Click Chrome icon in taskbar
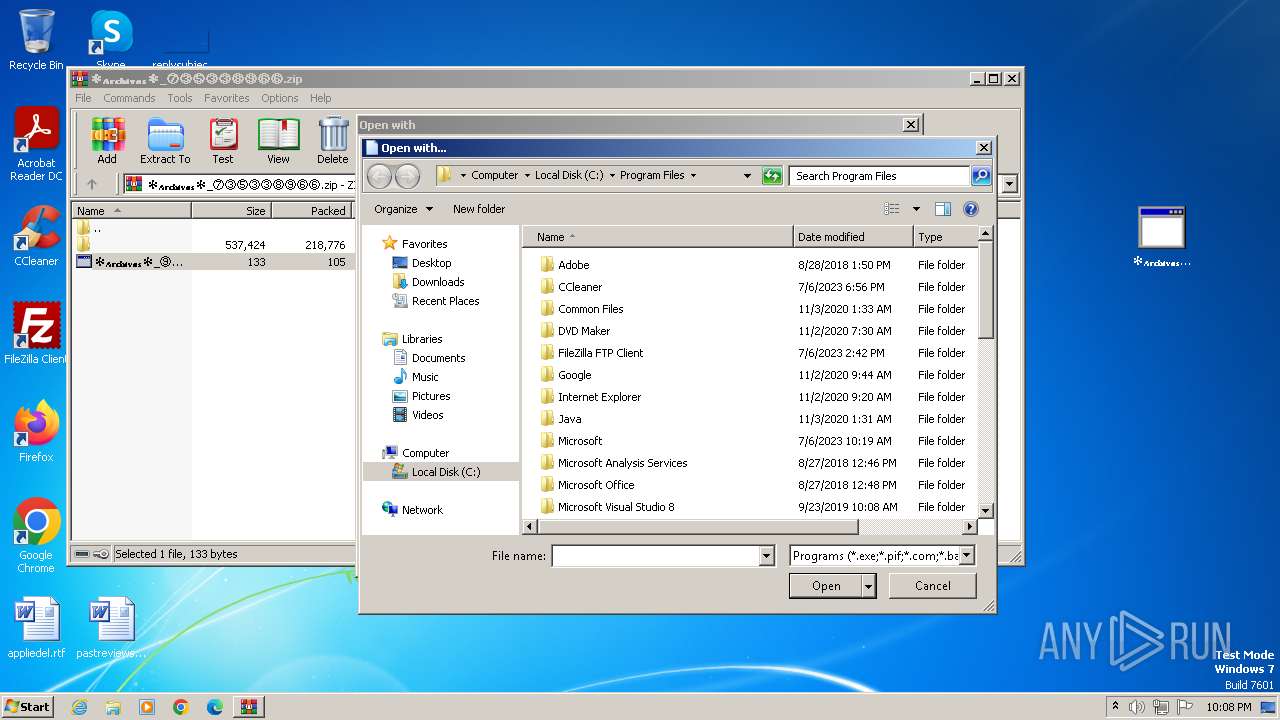 coord(181,706)
